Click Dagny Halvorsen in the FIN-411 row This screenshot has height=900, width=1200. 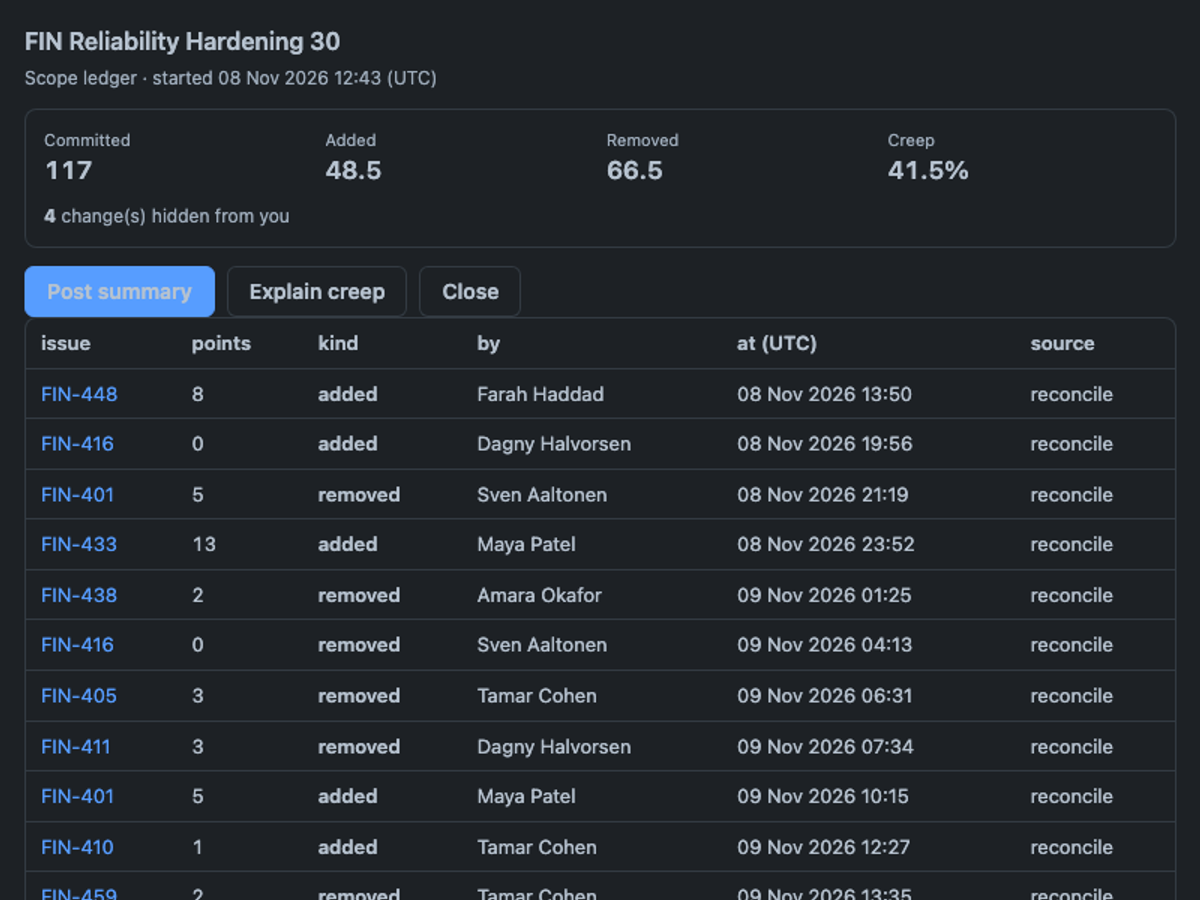(554, 747)
